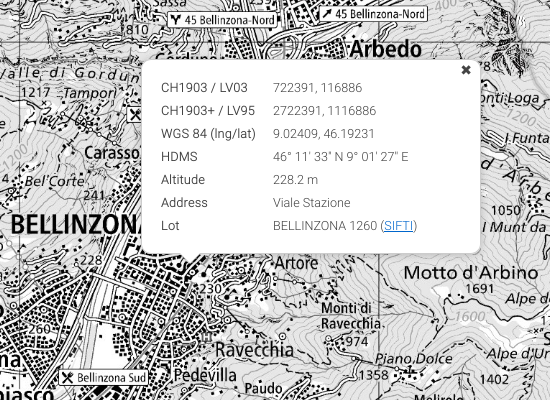
Task: Select the LV03 coordinate value 722391, 116886
Action: coord(317,88)
